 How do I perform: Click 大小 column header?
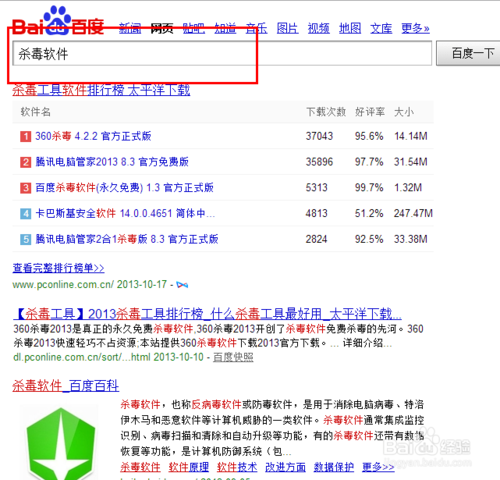coord(404,112)
